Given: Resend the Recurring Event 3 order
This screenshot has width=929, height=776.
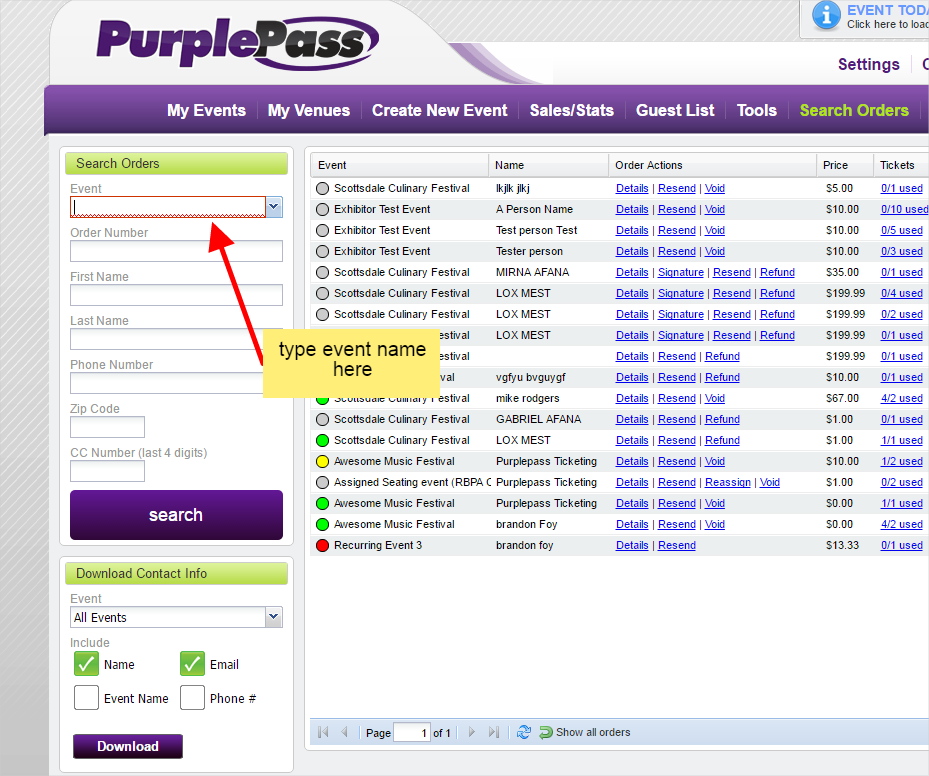Looking at the screenshot, I should tap(677, 546).
